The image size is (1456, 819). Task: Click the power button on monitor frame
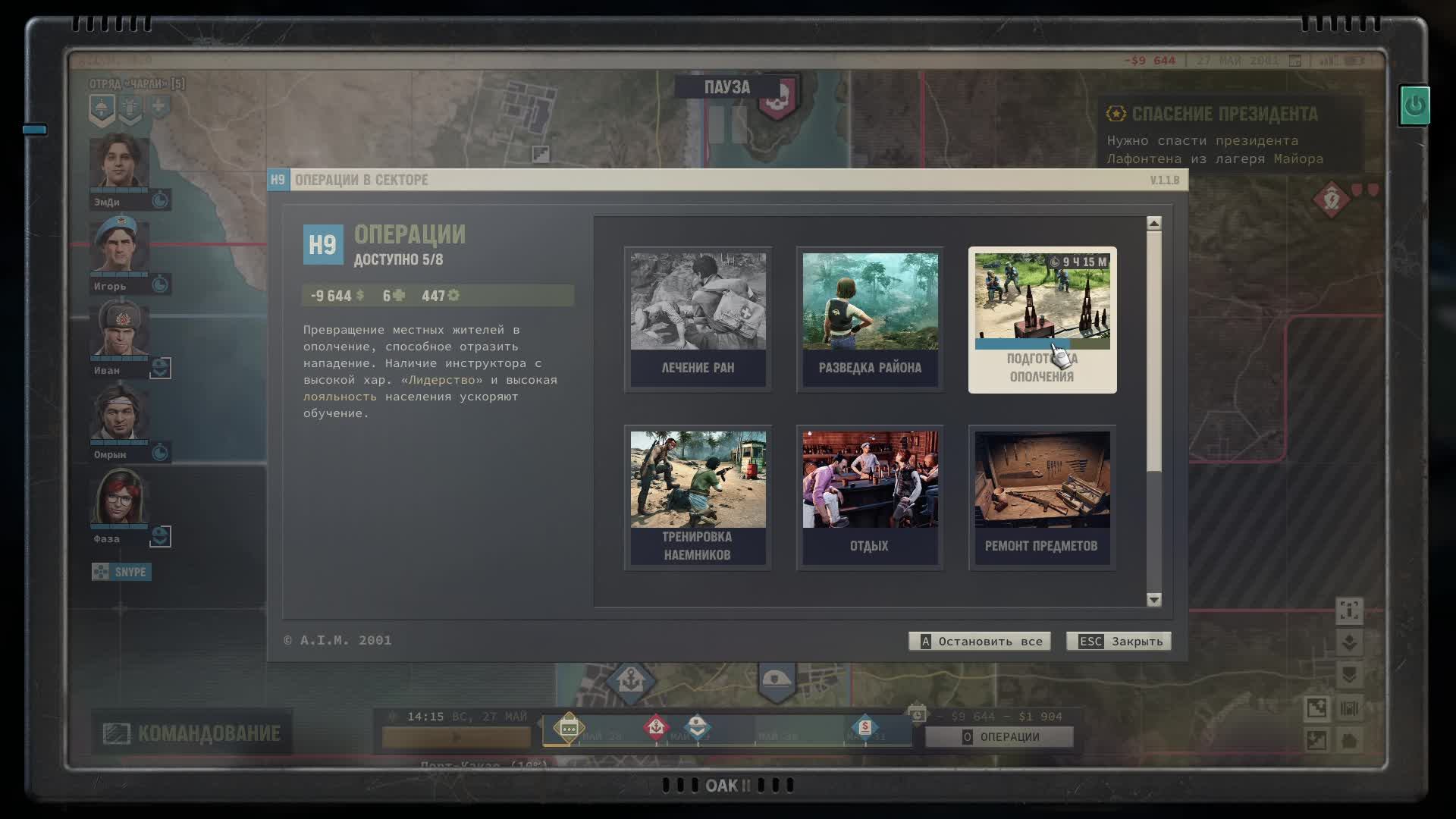click(x=1414, y=105)
